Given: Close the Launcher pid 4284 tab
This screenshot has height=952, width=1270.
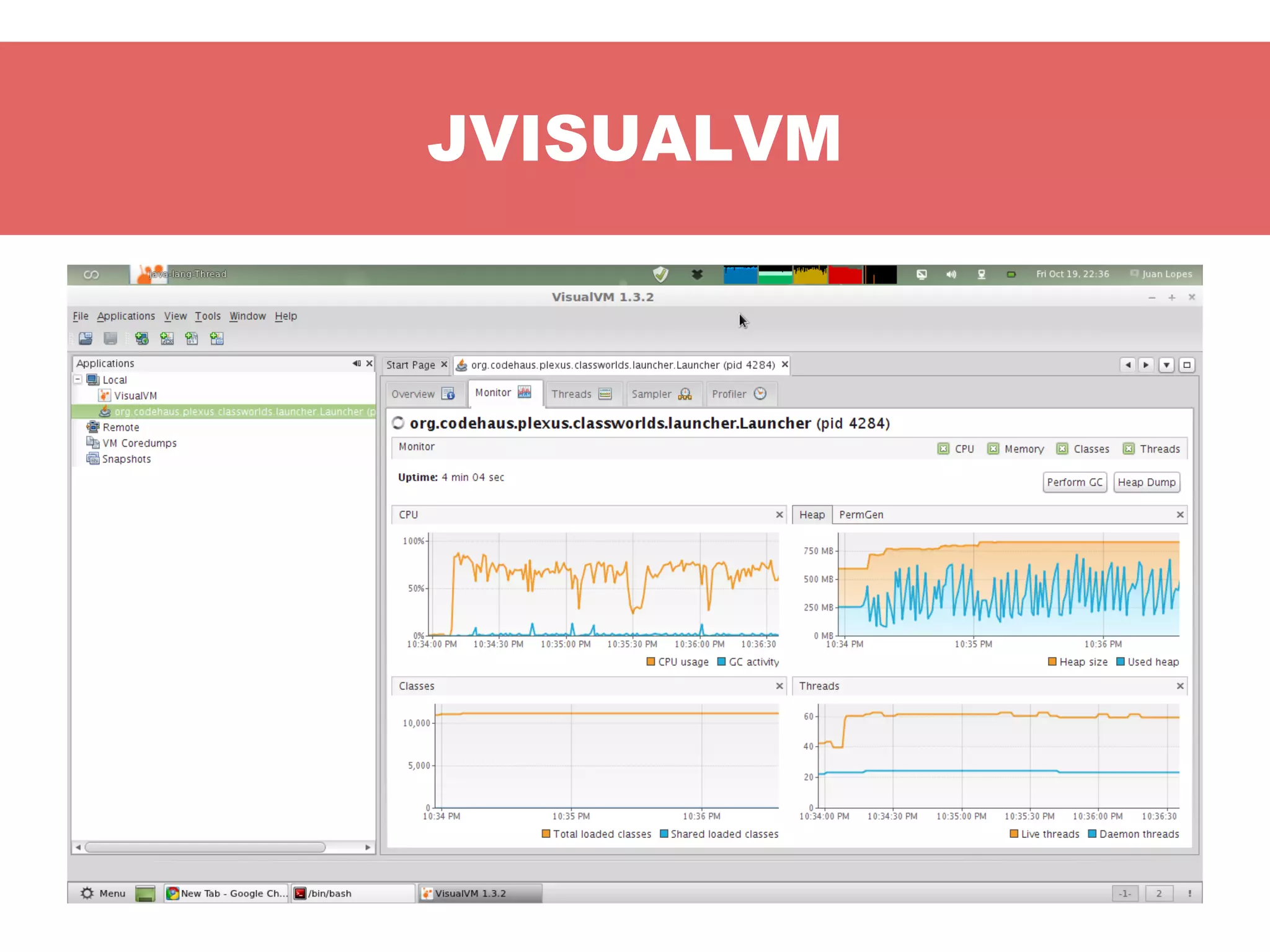Looking at the screenshot, I should point(784,364).
